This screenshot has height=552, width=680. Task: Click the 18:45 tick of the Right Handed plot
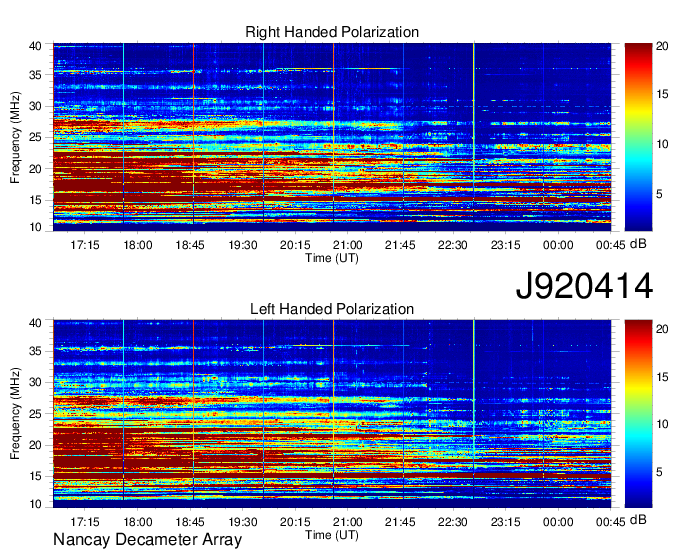tap(190, 245)
